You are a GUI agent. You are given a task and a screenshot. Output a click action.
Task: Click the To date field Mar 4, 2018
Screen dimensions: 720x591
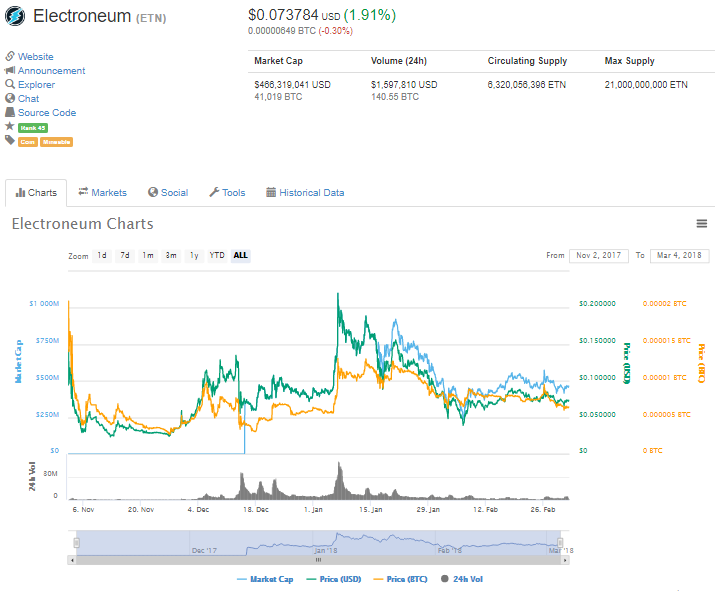click(679, 256)
